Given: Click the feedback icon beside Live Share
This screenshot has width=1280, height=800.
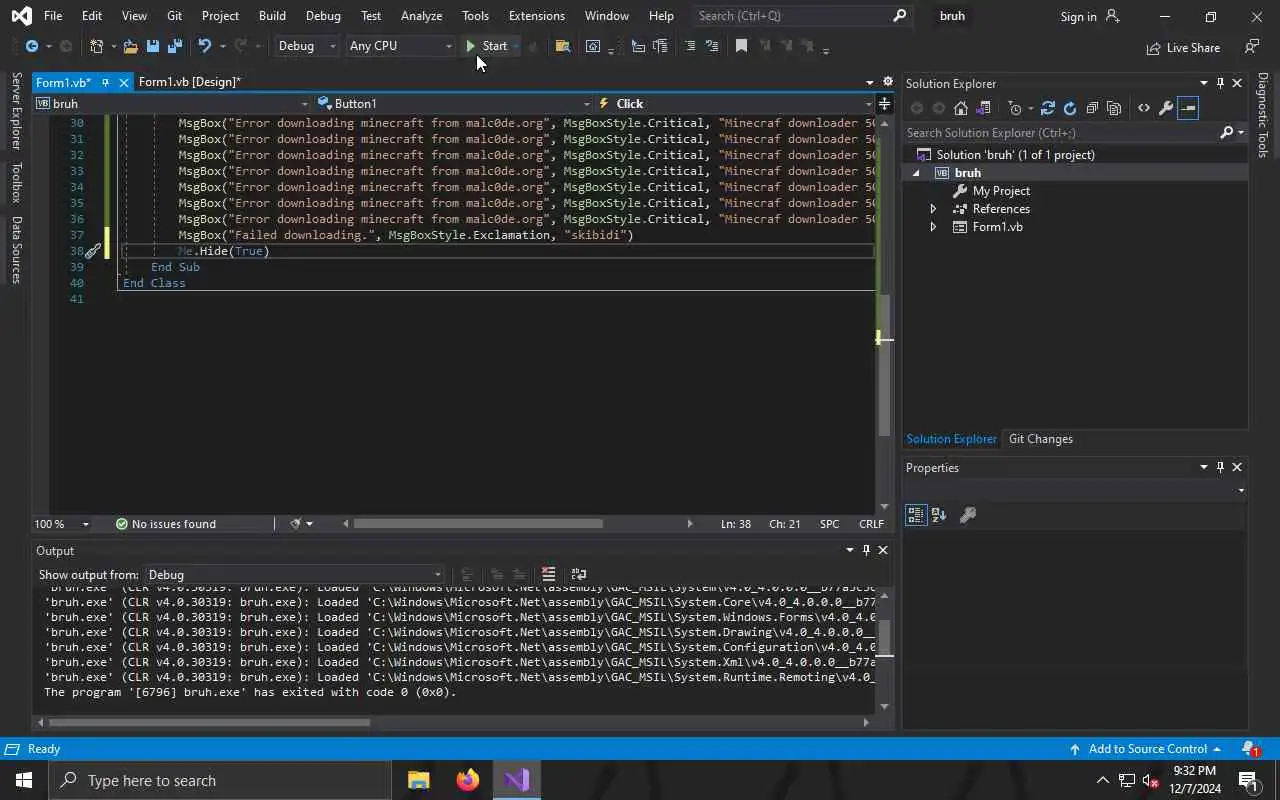Looking at the screenshot, I should point(1252,47).
